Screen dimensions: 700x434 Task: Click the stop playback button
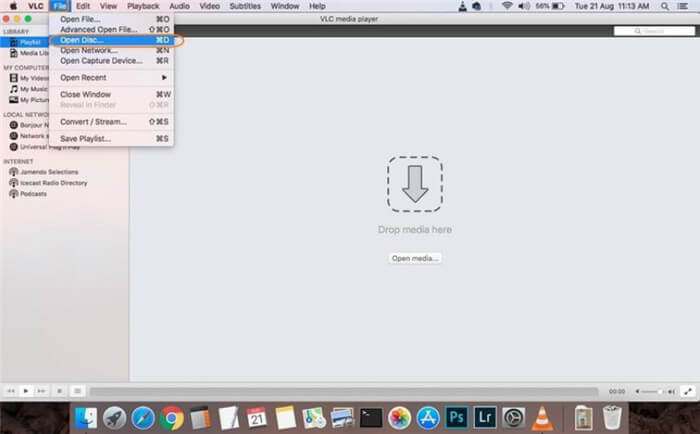(59, 391)
